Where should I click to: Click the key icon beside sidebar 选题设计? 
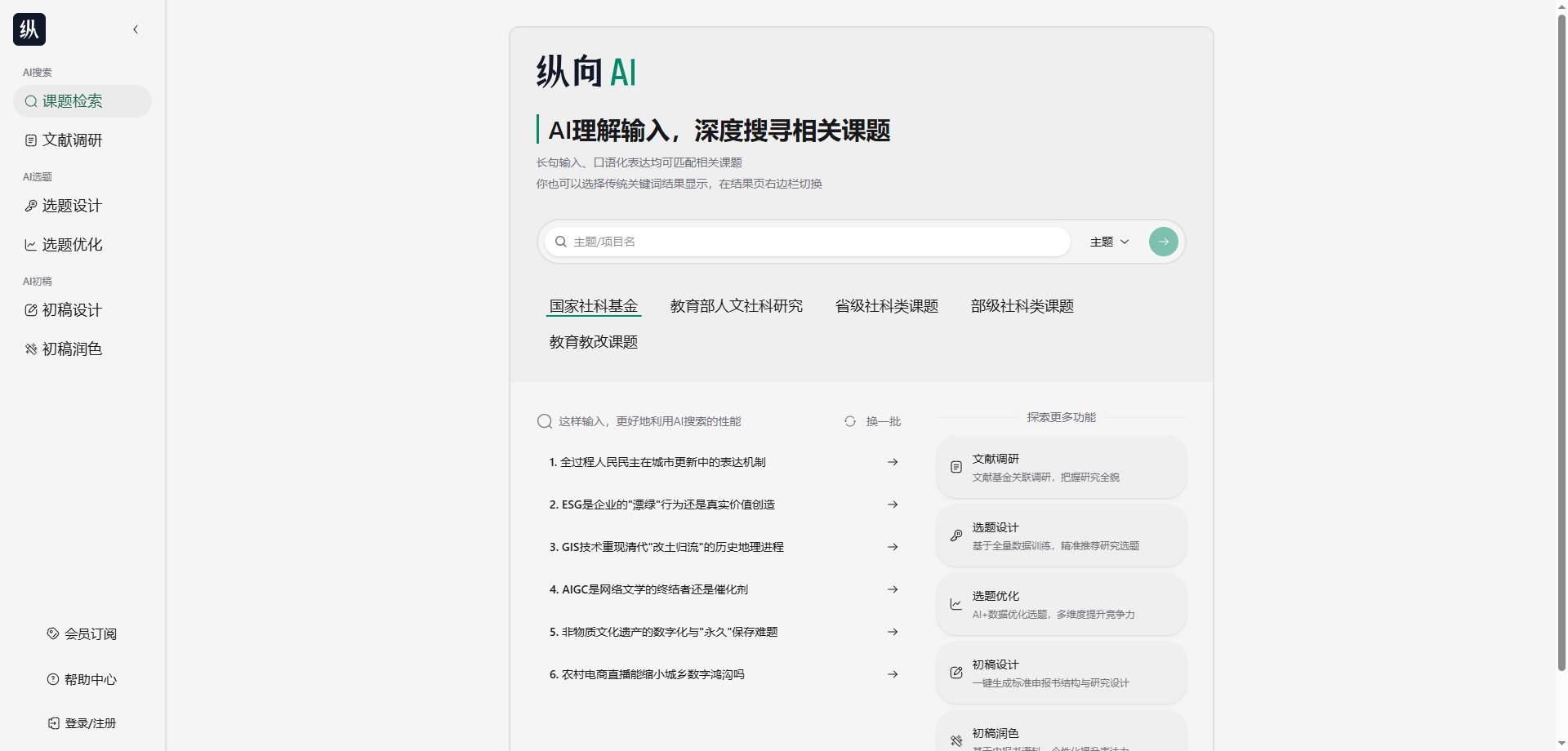31,206
